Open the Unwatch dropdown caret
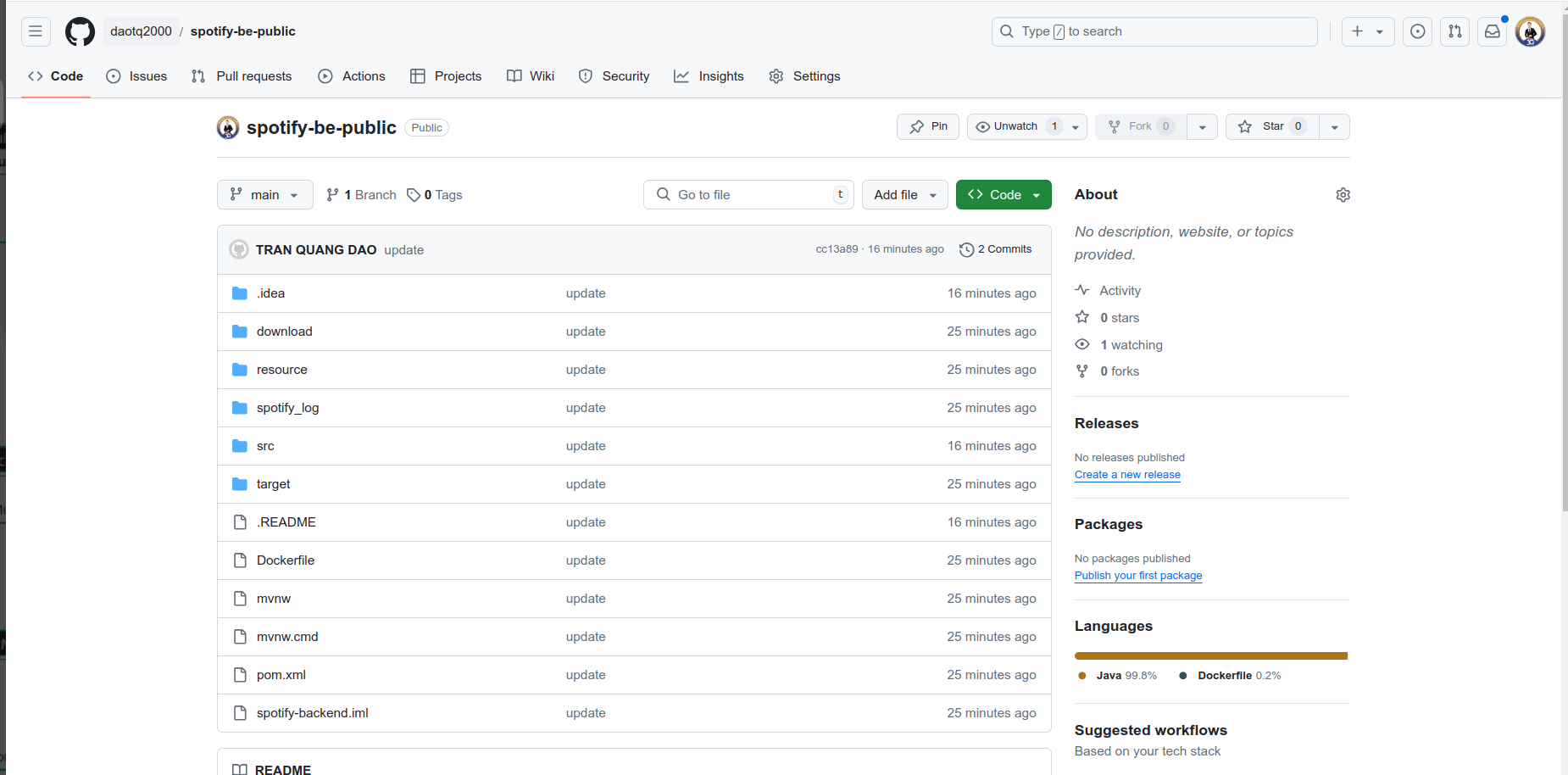1568x775 pixels. pyautogui.click(x=1076, y=127)
